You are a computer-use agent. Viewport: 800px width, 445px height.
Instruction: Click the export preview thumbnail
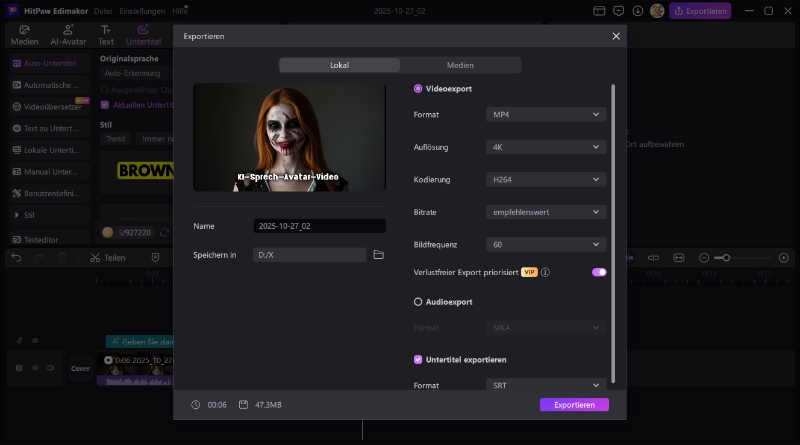289,137
